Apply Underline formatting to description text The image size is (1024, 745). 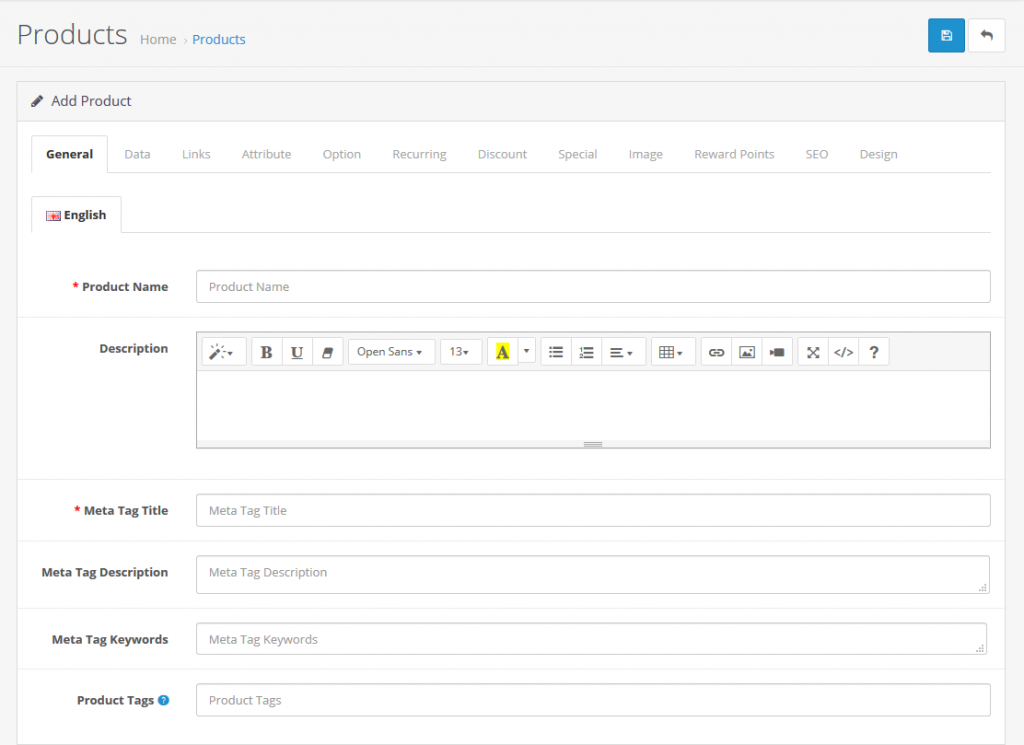[297, 351]
